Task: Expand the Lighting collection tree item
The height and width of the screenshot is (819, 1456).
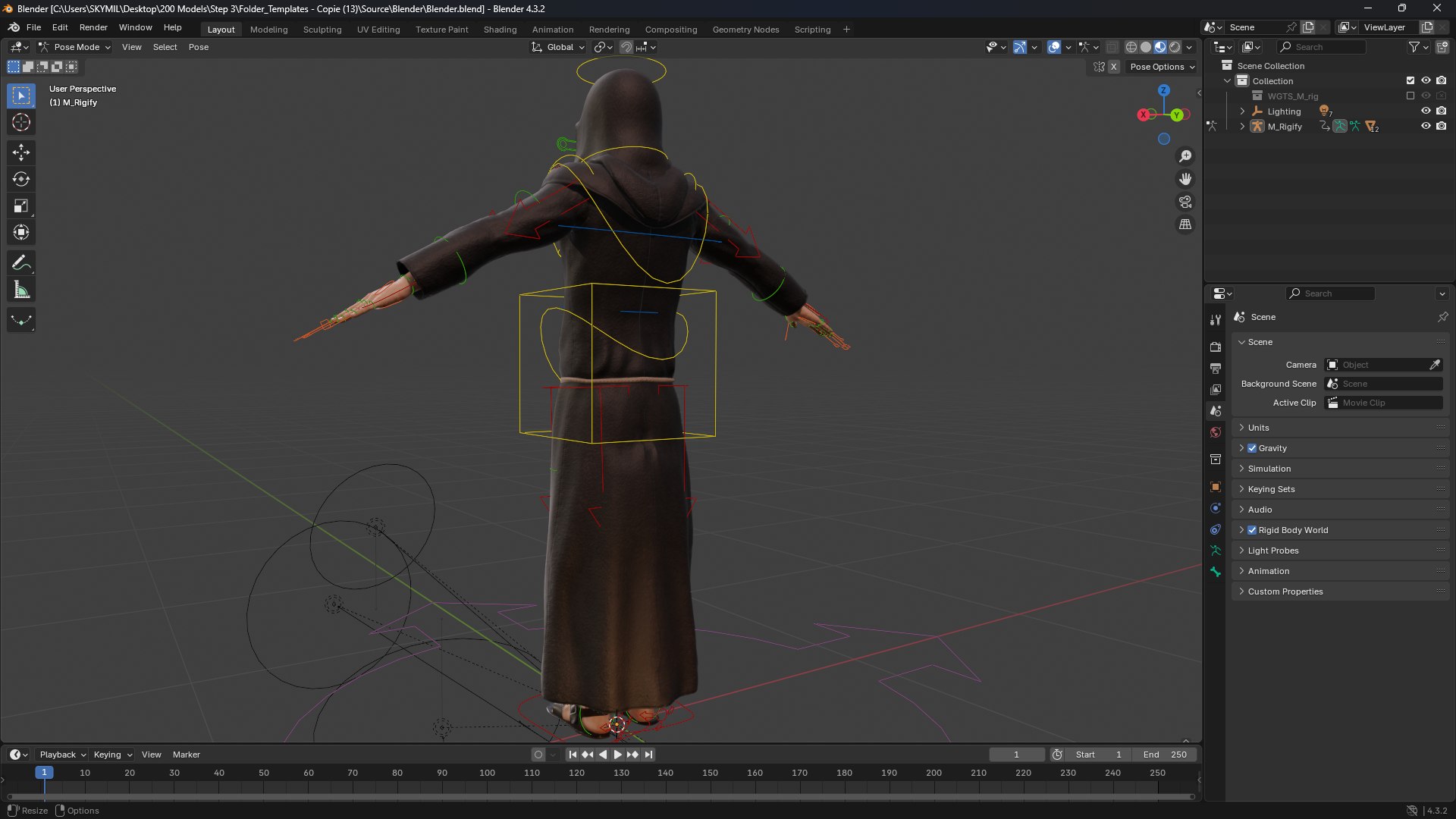Action: (1242, 111)
